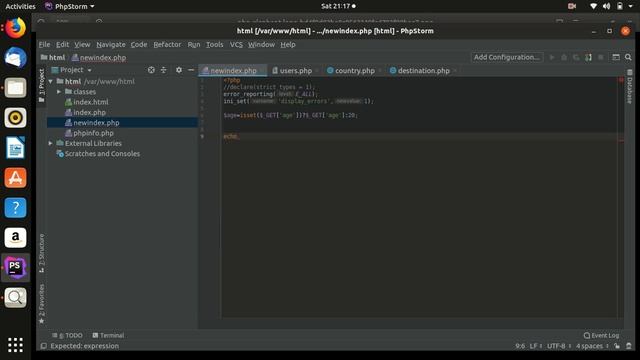The image size is (640, 360).
Task: Expand the classes folder
Action: point(59,92)
